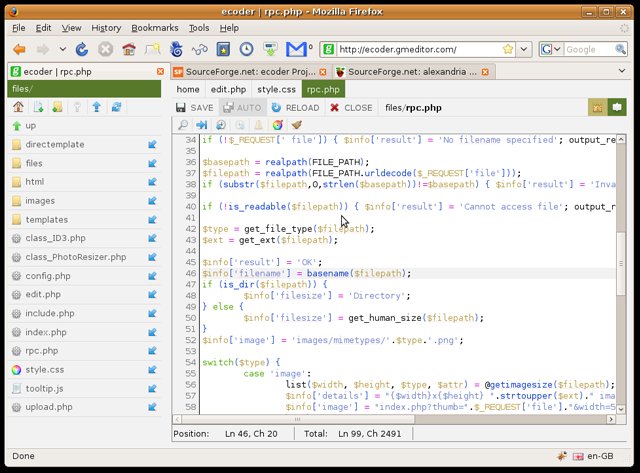The height and width of the screenshot is (473, 640).
Task: Close the current editor file
Action: [x=350, y=107]
